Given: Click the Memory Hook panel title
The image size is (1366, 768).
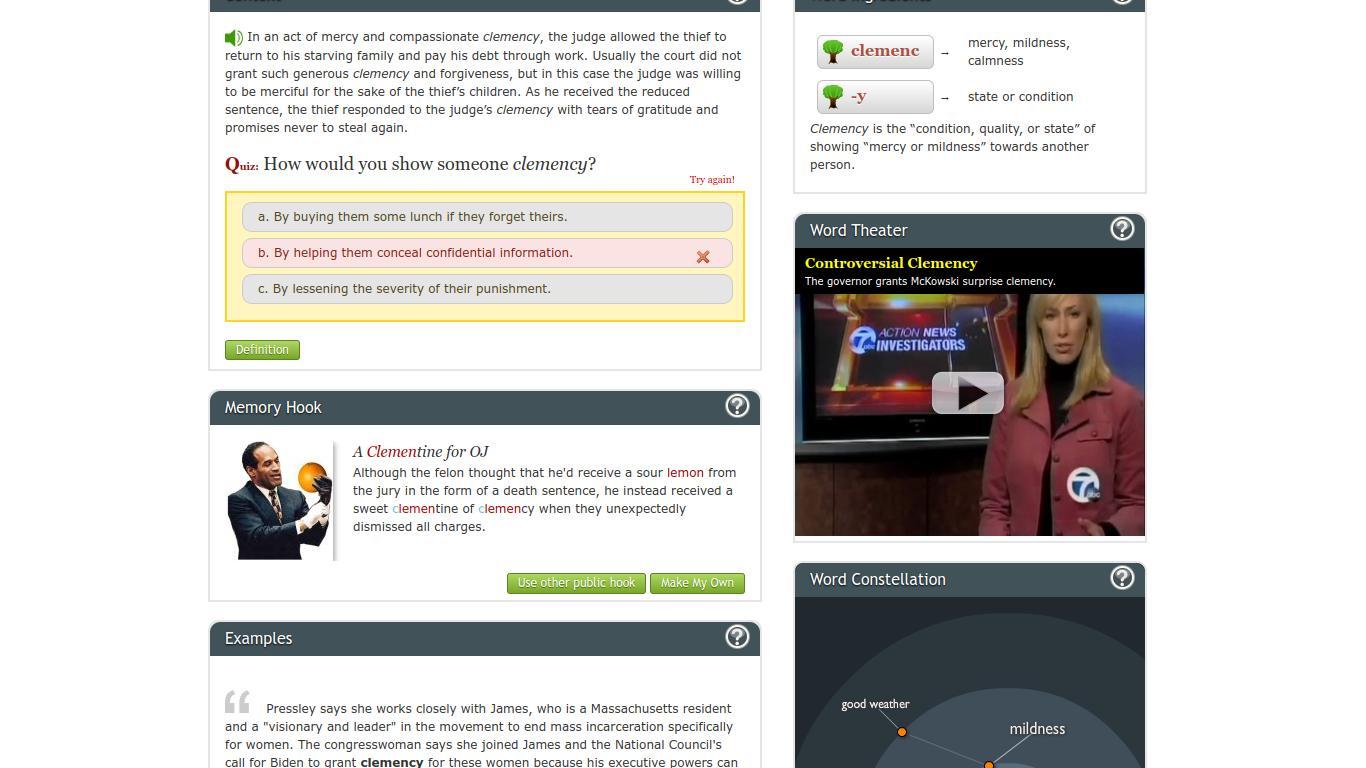Looking at the screenshot, I should pos(273,408).
